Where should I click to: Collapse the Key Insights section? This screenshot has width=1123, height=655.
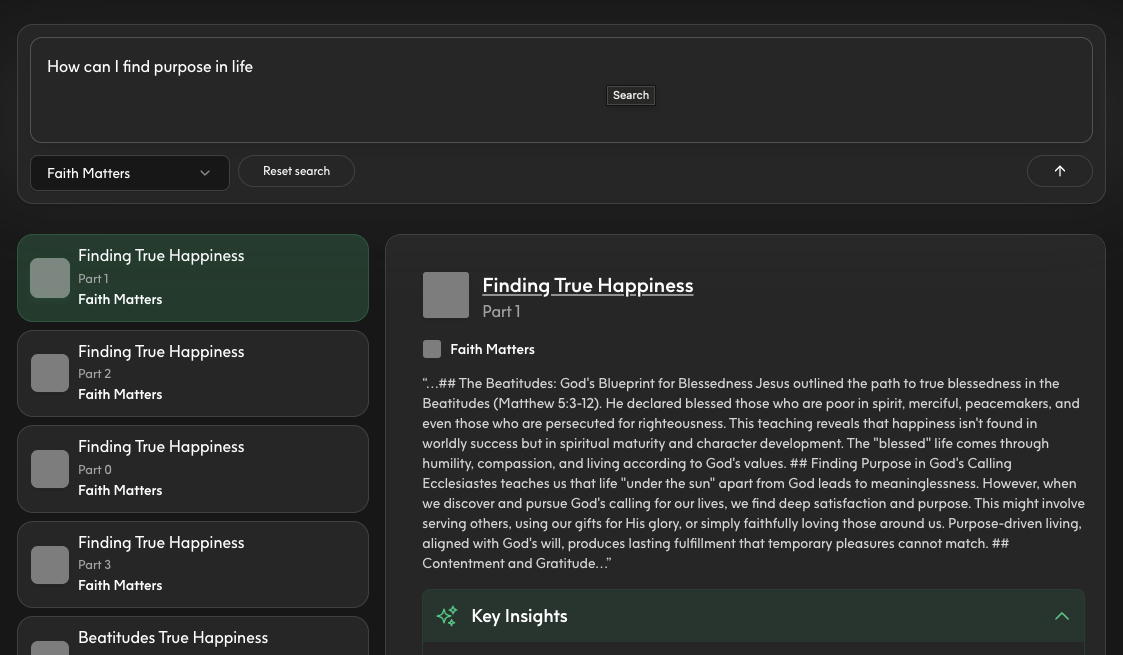(1062, 616)
